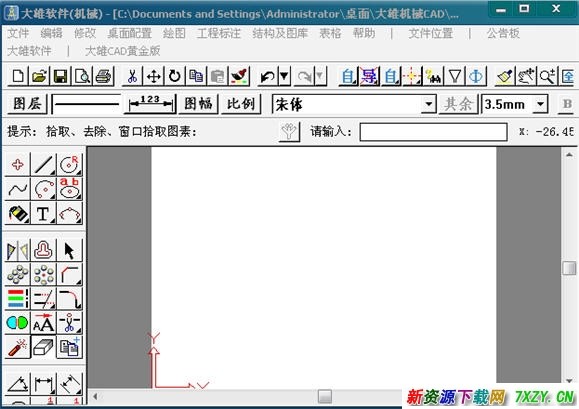Select the angle dimension tool
This screenshot has height=409, width=579.
17,384
